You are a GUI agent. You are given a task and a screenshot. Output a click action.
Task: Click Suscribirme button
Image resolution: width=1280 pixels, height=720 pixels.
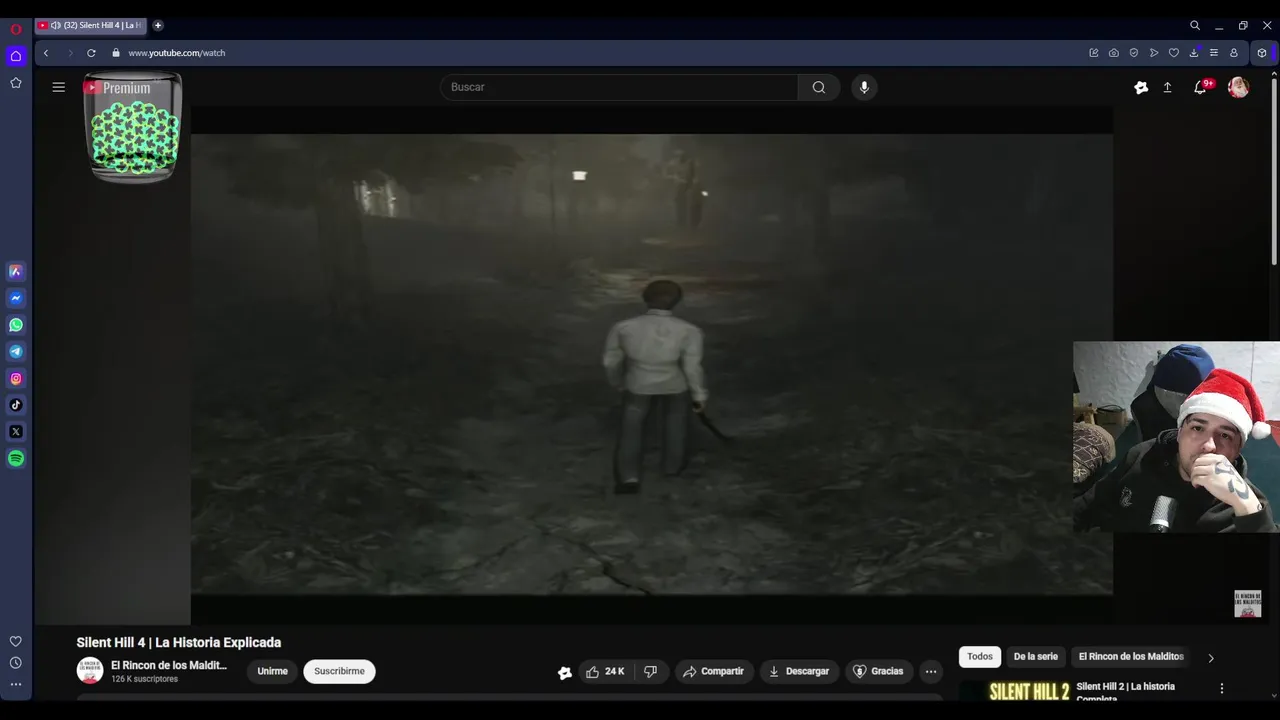[x=339, y=671]
